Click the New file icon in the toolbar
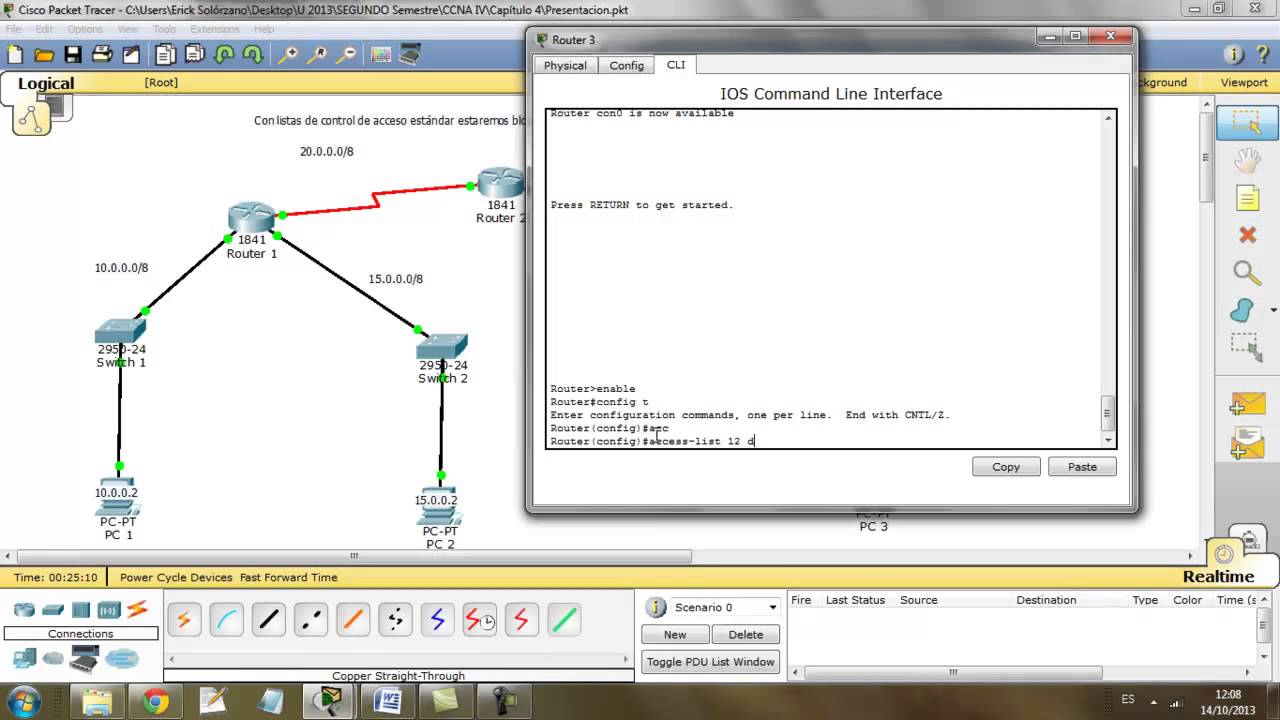This screenshot has height=720, width=1280. pyautogui.click(x=16, y=55)
